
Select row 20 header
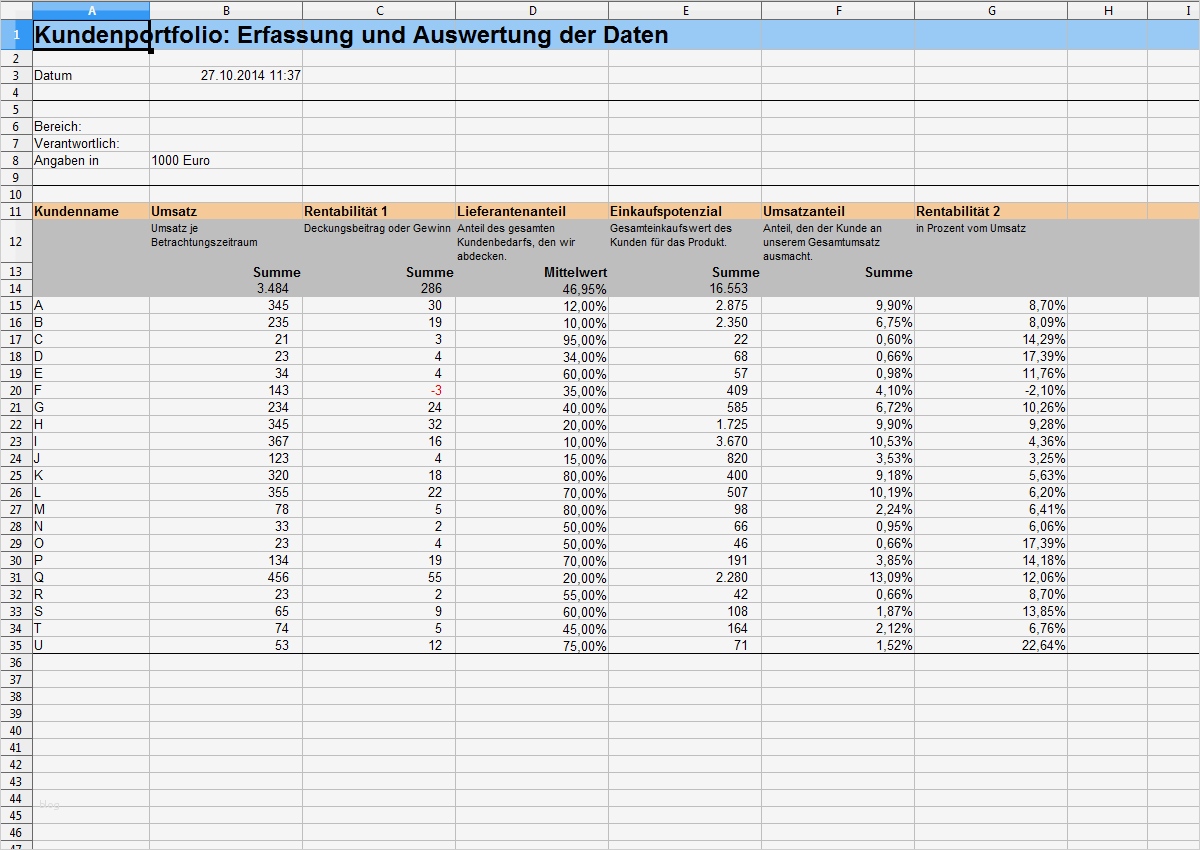tap(16, 390)
